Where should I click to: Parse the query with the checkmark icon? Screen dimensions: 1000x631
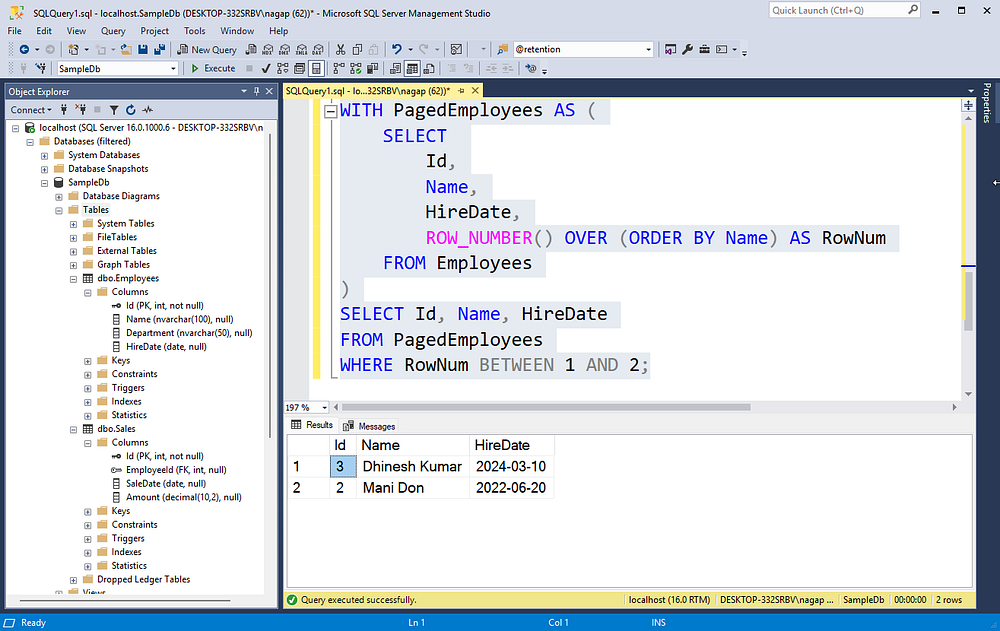(265, 68)
